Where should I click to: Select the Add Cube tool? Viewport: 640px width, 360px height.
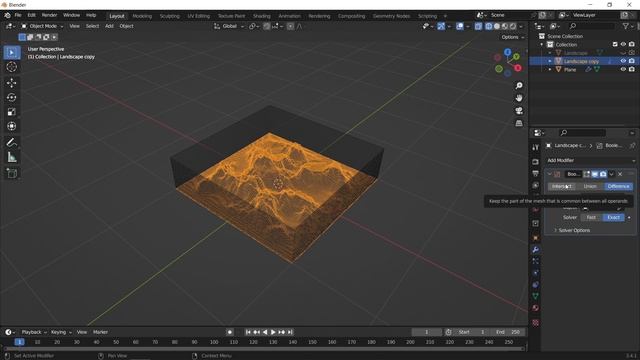coord(11,173)
